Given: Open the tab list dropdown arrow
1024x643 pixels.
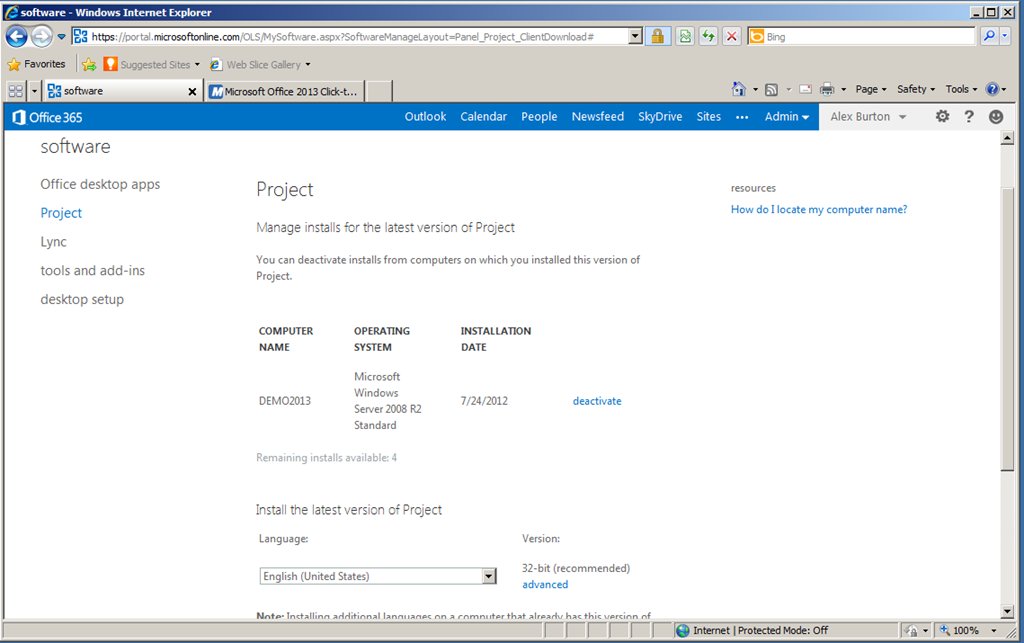Looking at the screenshot, I should pos(35,91).
